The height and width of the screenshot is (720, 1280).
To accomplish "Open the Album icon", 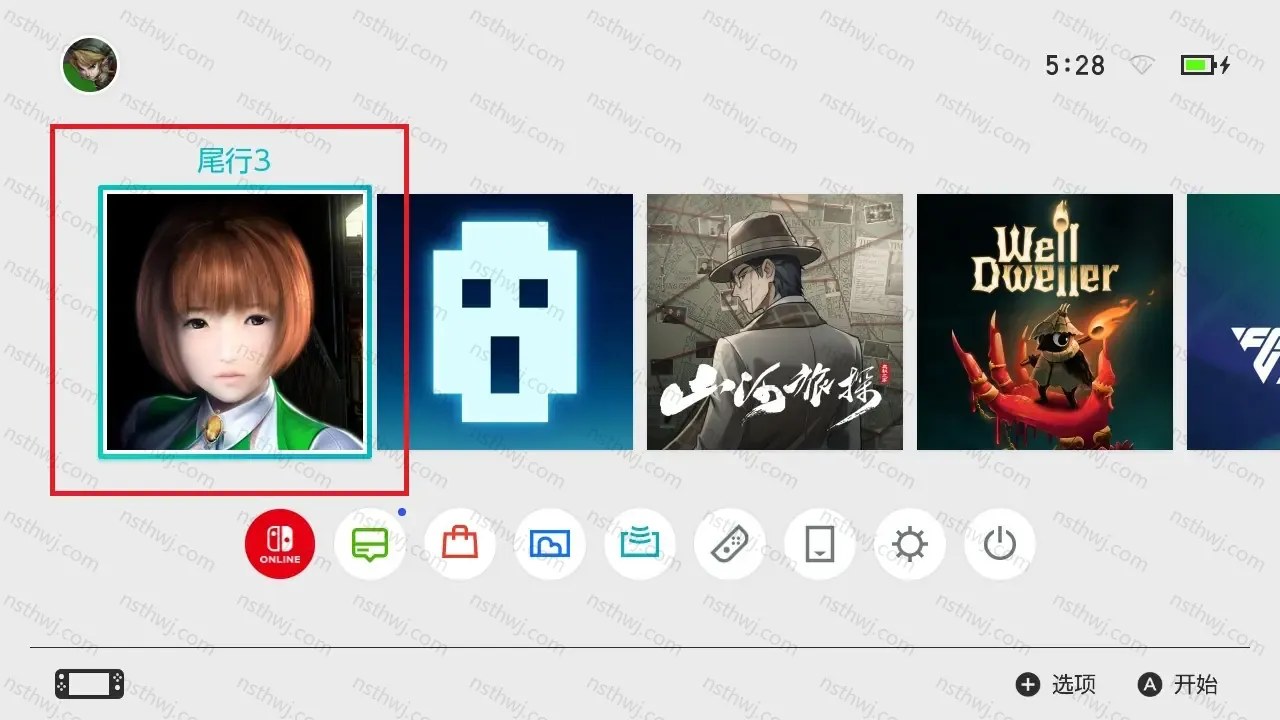I will 550,544.
